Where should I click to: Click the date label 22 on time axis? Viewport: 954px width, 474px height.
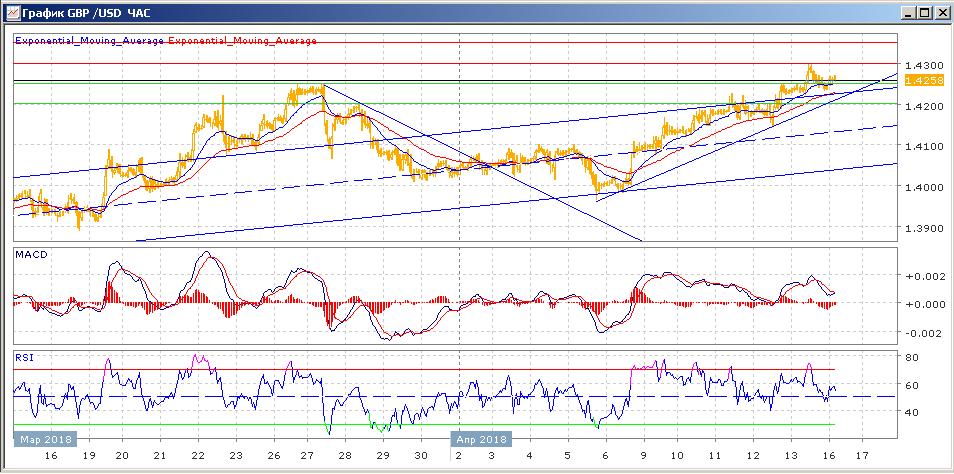(197, 456)
